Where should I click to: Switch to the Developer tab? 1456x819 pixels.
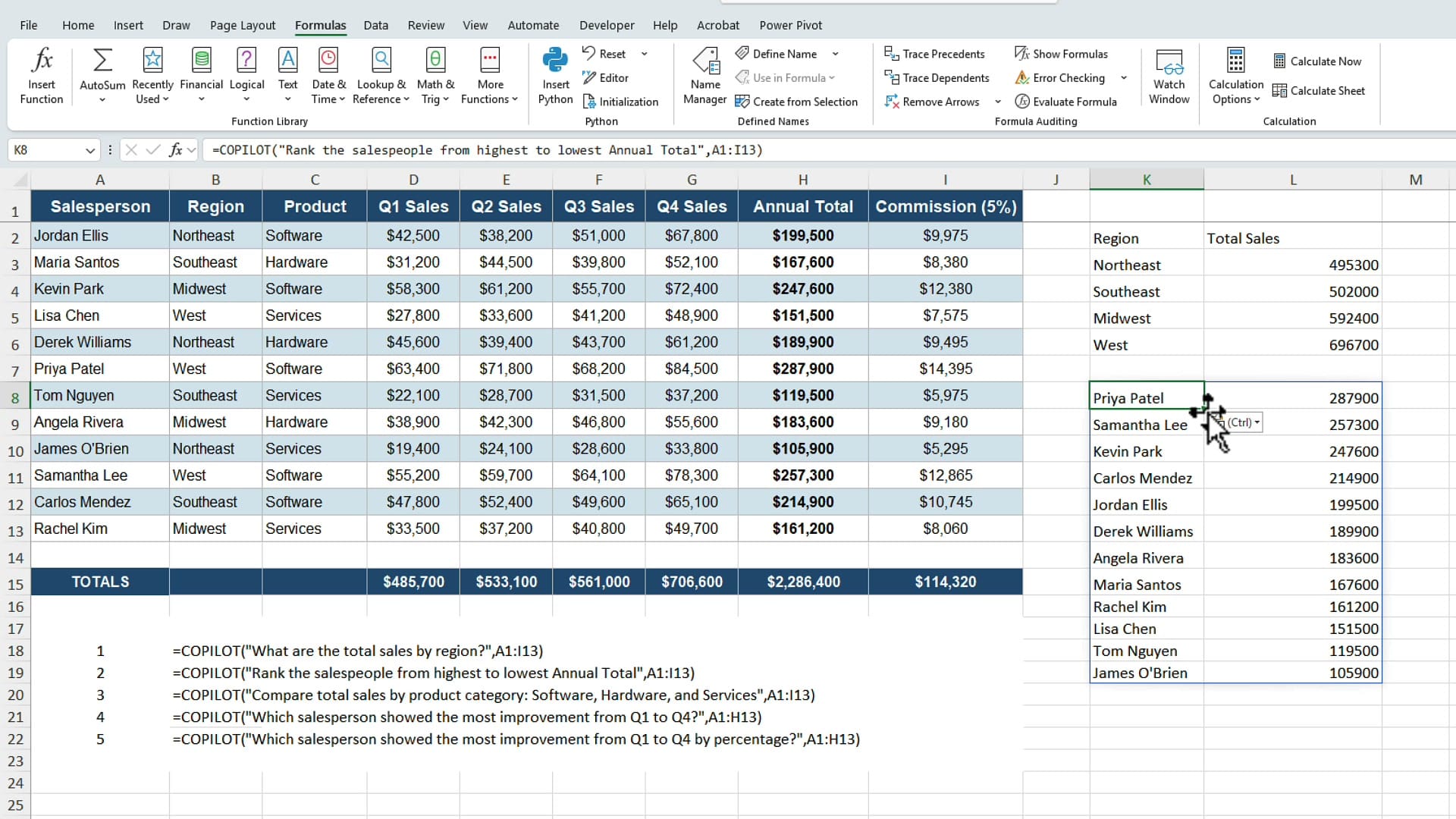607,25
